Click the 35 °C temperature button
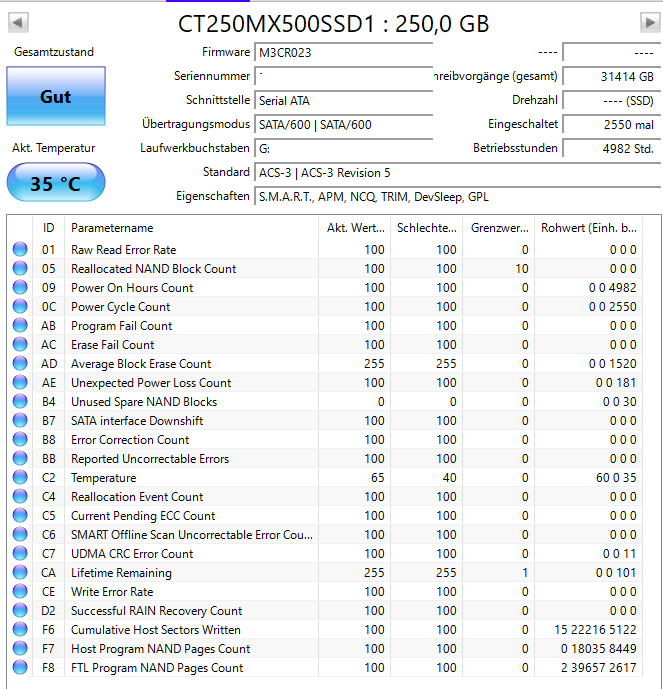Screen dimensions: 663x689 [56, 182]
